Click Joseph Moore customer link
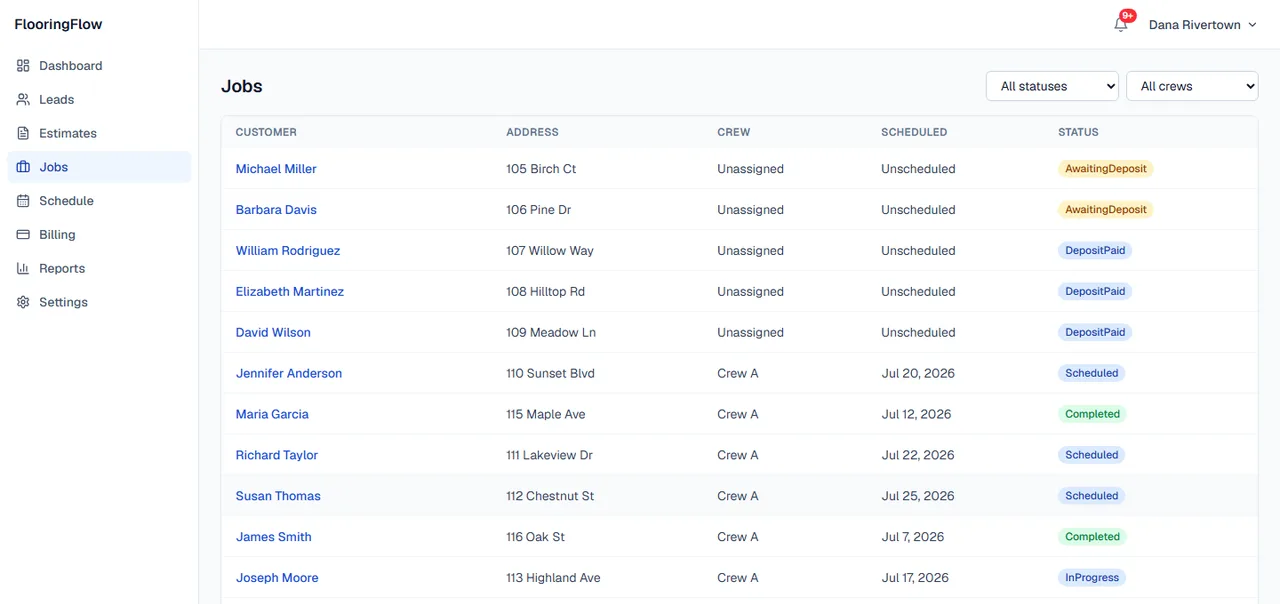Viewport: 1280px width, 604px height. pos(277,578)
